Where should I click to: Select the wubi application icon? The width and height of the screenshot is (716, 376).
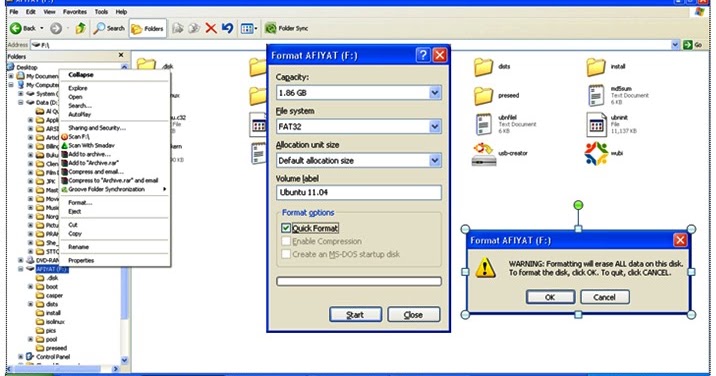[596, 154]
